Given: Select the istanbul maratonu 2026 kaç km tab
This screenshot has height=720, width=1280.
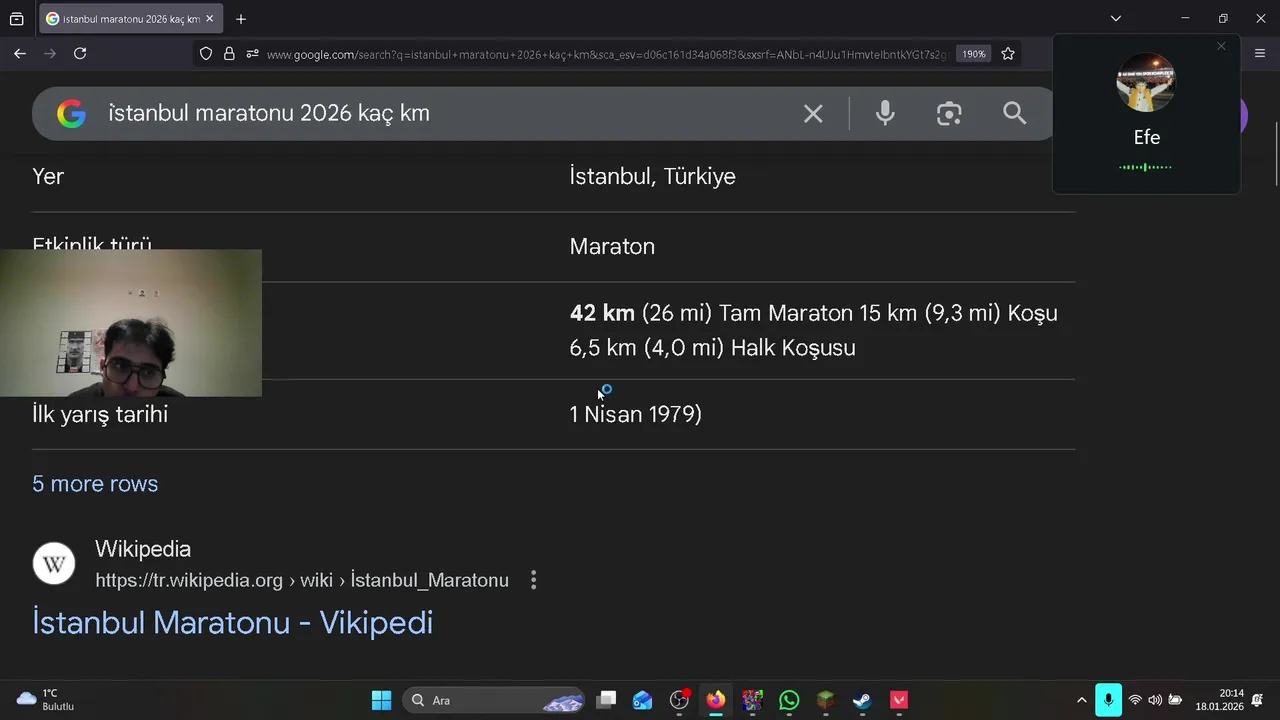Looking at the screenshot, I should [x=130, y=19].
